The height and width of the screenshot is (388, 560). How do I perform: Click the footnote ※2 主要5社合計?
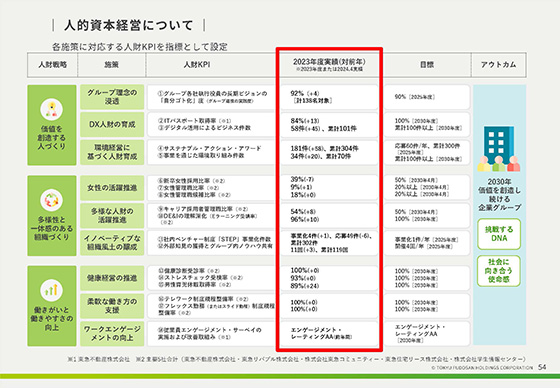[331, 359]
